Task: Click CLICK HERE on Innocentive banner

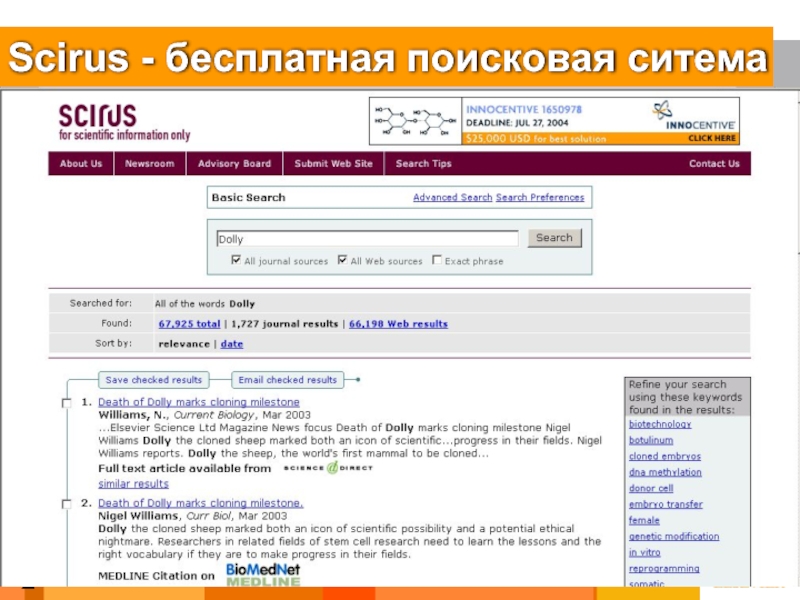Action: tap(712, 138)
